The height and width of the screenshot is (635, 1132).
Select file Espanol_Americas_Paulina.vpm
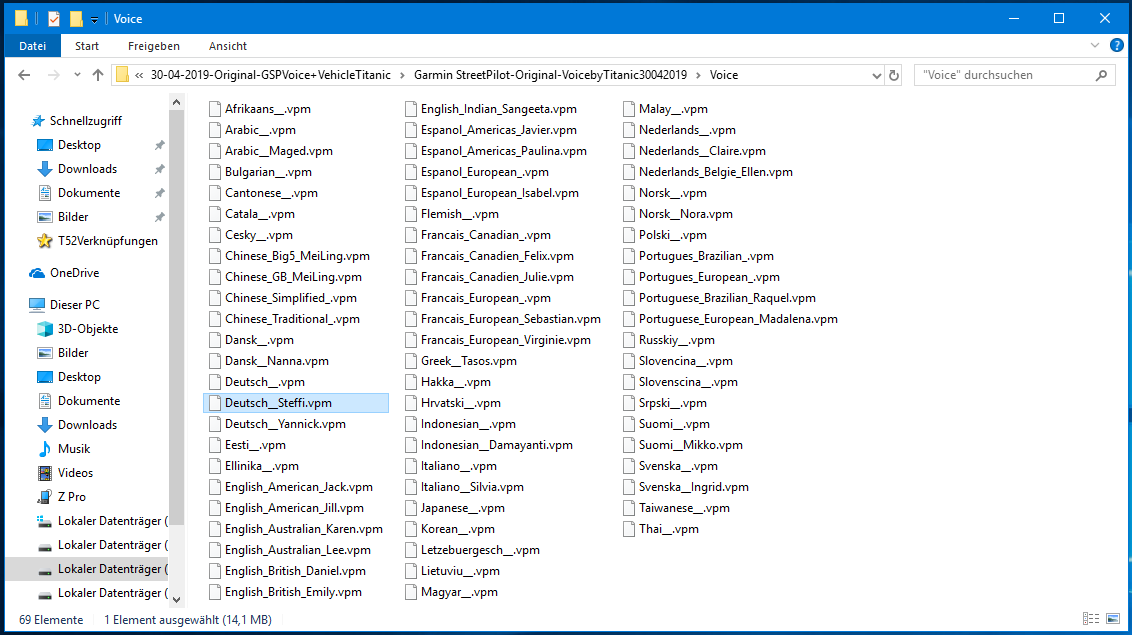point(504,151)
